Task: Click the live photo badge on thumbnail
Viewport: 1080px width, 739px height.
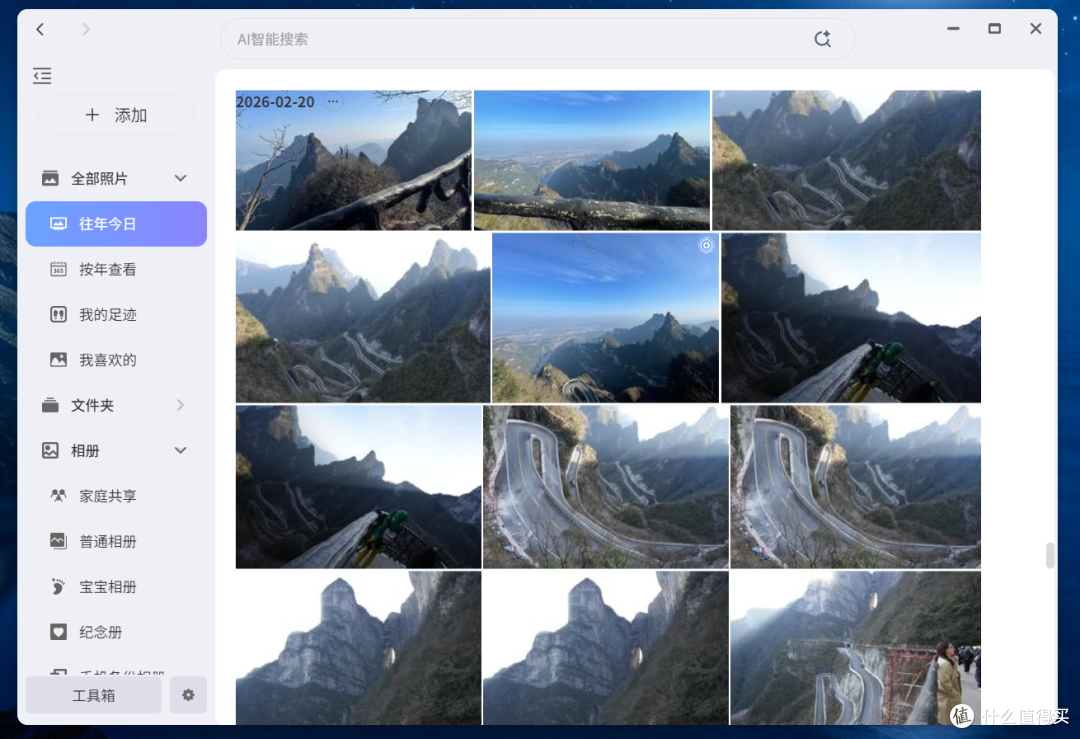Action: pos(706,245)
